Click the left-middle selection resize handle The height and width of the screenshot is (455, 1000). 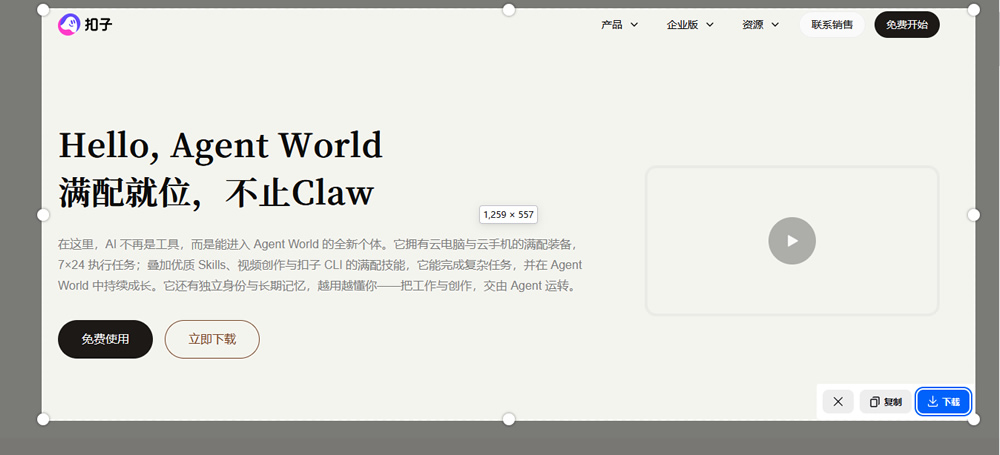click(43, 215)
